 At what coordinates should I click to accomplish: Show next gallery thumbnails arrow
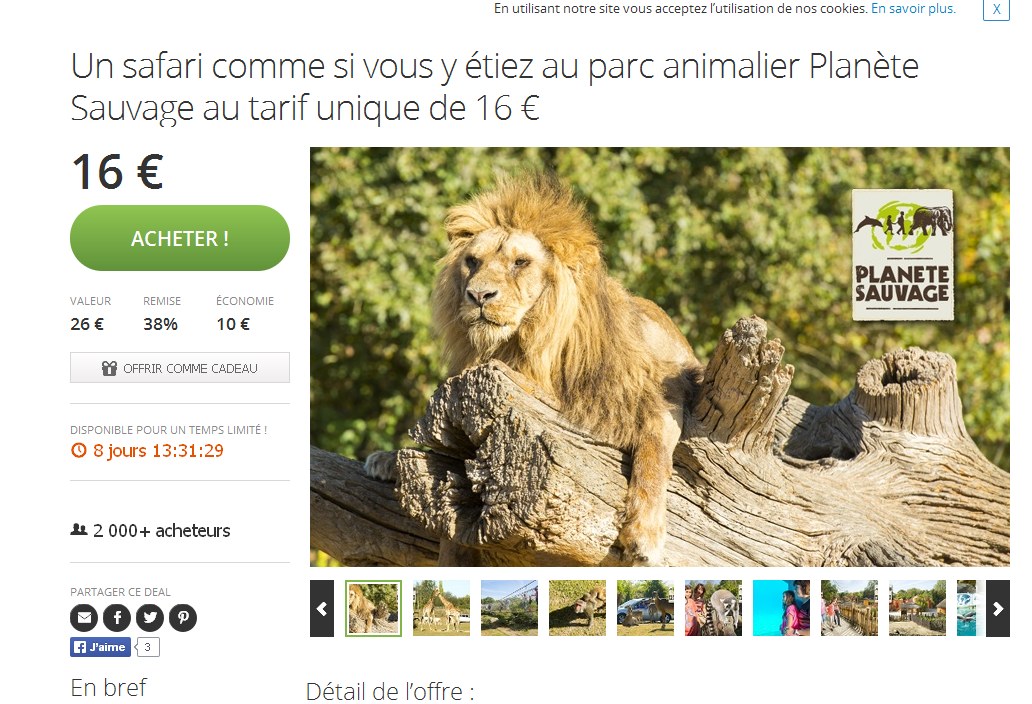pyautogui.click(x=998, y=609)
